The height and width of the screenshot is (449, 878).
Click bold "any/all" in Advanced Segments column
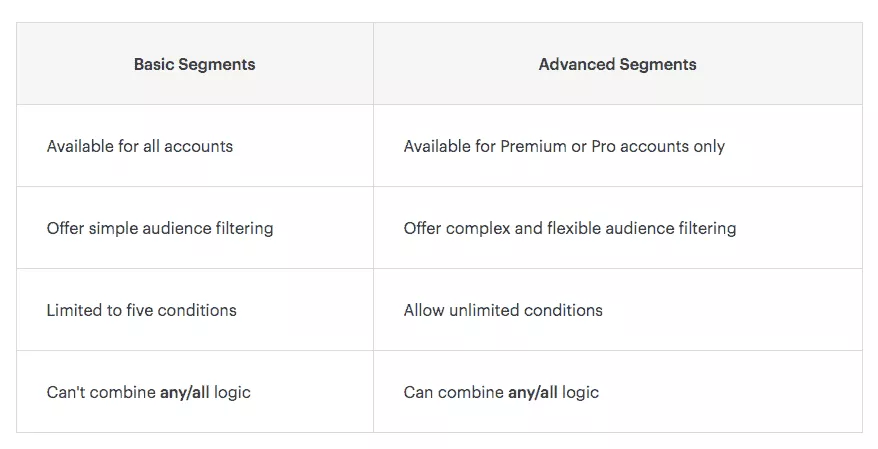[x=532, y=392]
